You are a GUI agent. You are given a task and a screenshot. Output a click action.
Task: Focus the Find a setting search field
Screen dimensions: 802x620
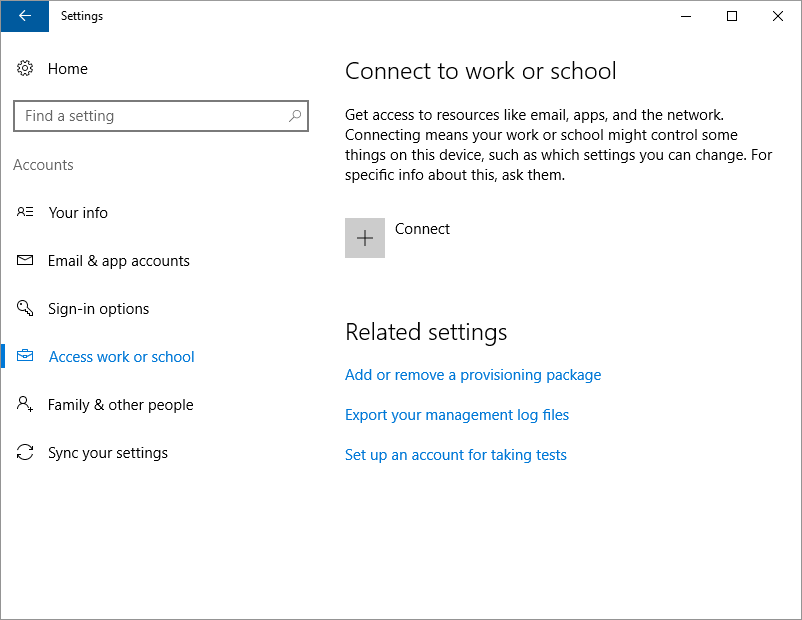point(150,116)
